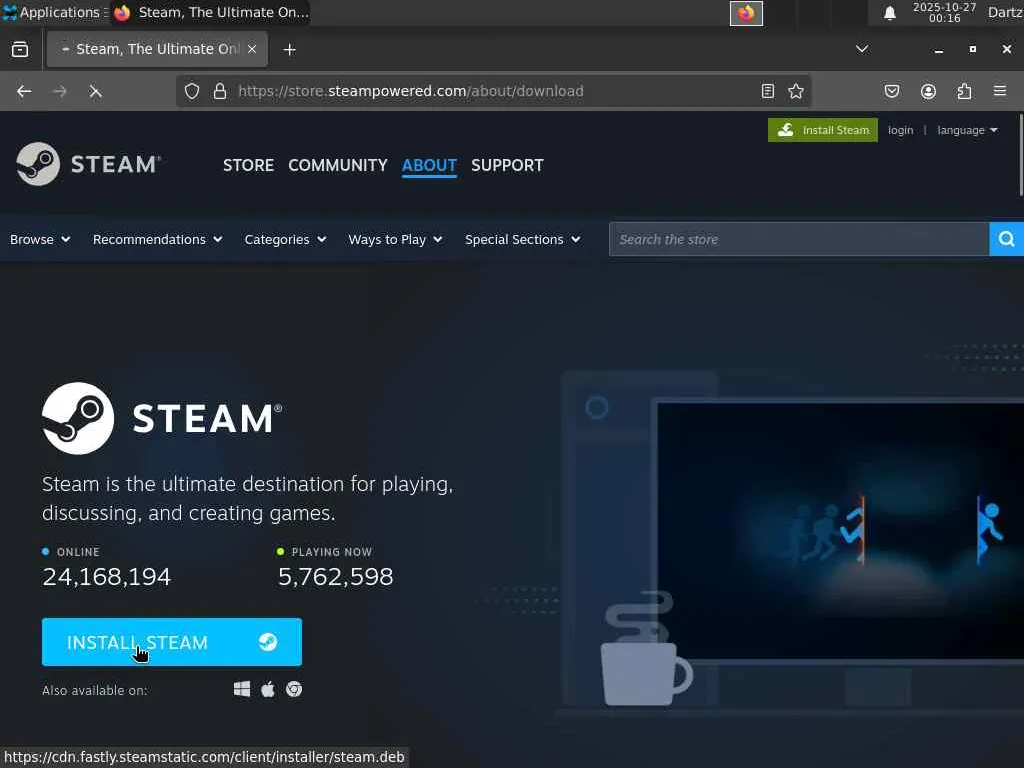Screen dimensions: 1024x768
Task: Expand the Ways to Play menu
Action: [x=396, y=240]
